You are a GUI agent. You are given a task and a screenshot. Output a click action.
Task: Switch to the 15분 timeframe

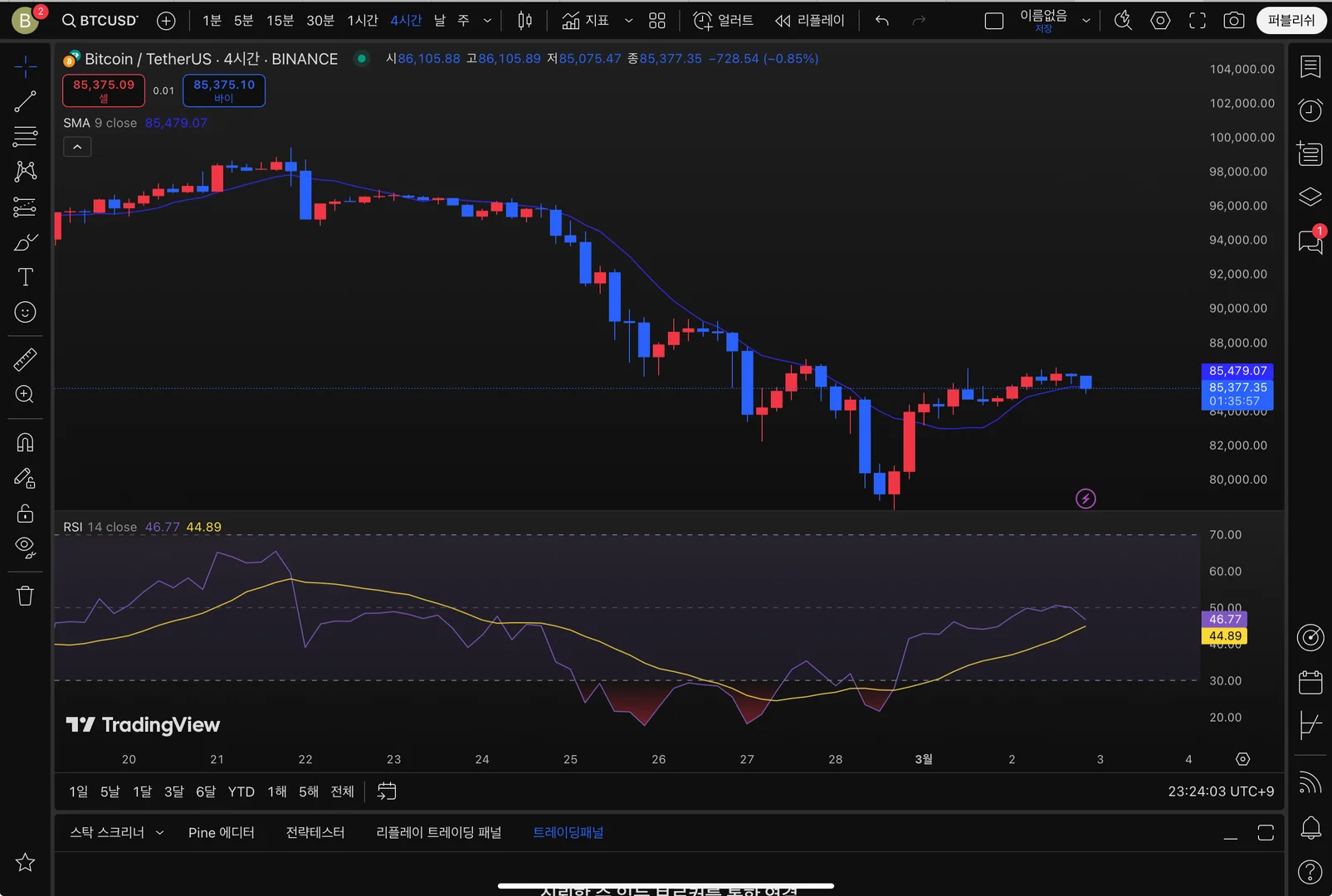pos(280,21)
